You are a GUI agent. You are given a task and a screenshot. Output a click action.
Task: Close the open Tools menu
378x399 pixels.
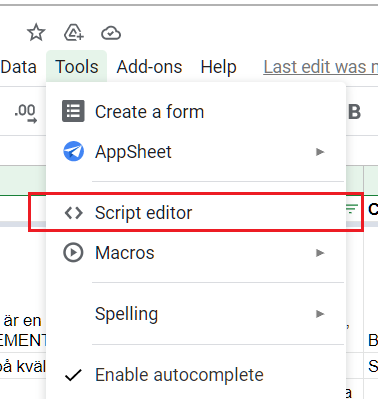click(77, 67)
